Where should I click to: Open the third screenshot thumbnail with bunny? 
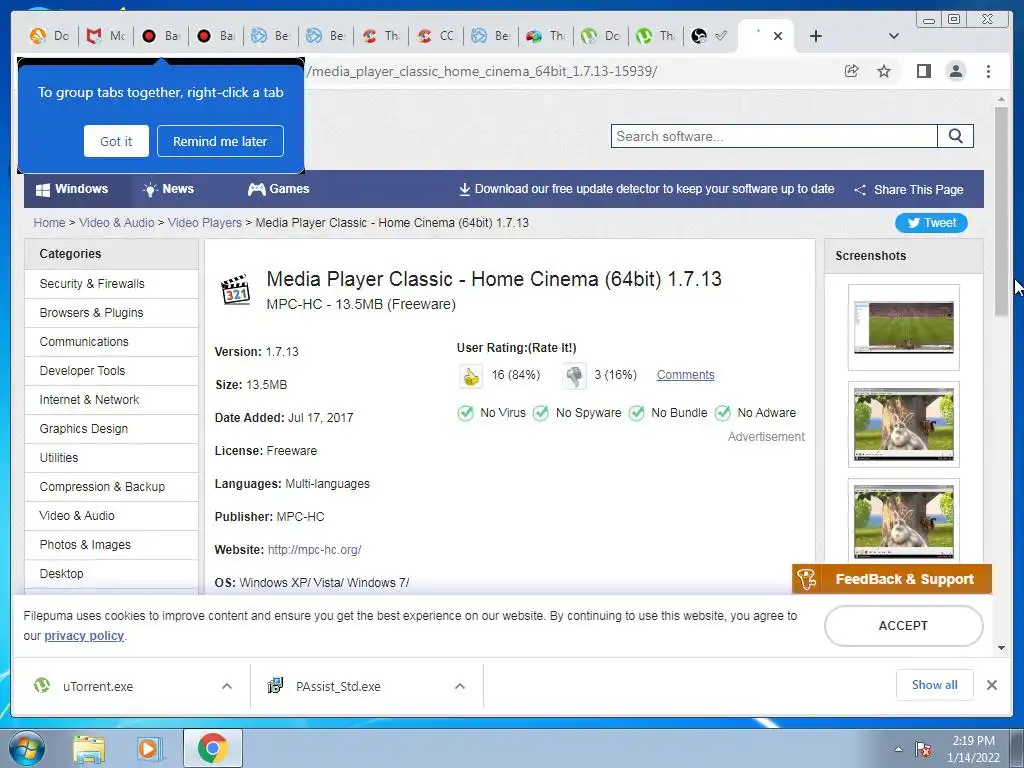pyautogui.click(x=904, y=521)
